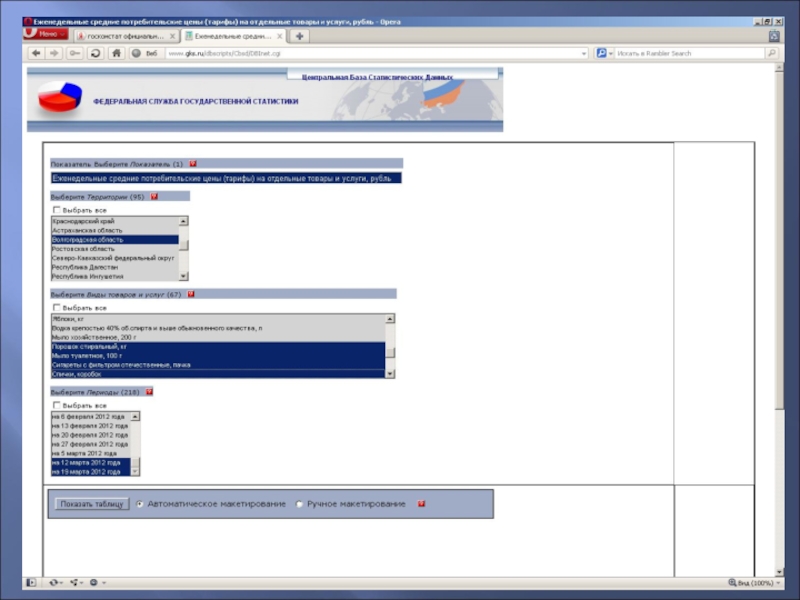Viewport: 800px width, 600px height.
Task: Click goods list scroll up arrow
Action: tap(390, 319)
